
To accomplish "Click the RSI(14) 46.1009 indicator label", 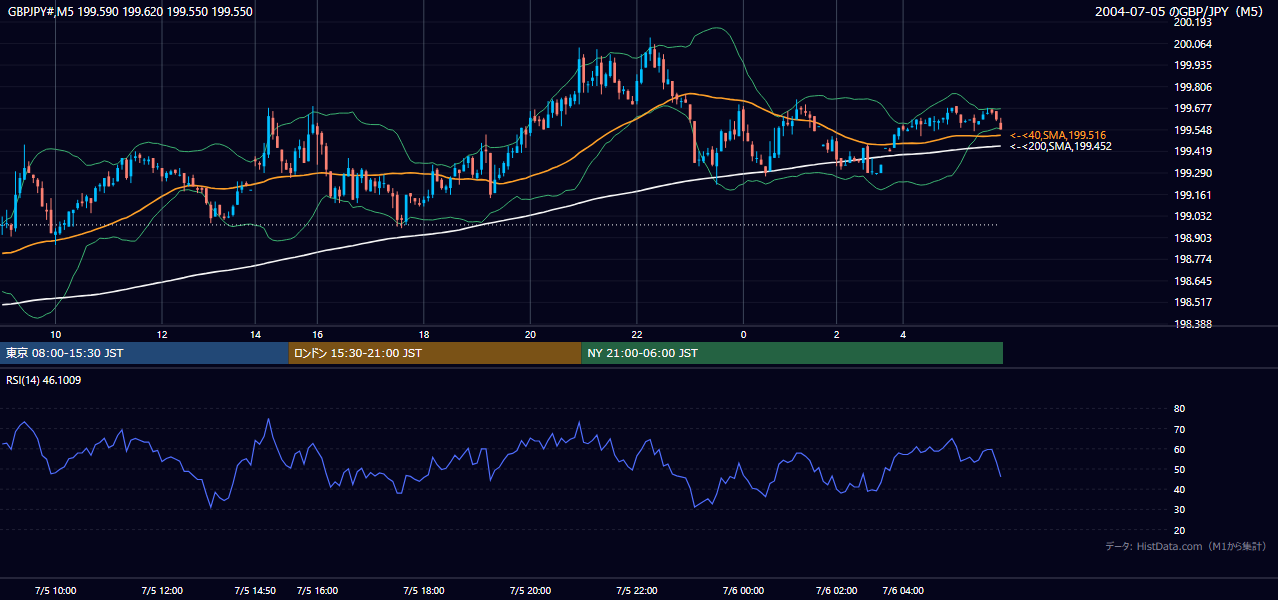I will coord(45,380).
